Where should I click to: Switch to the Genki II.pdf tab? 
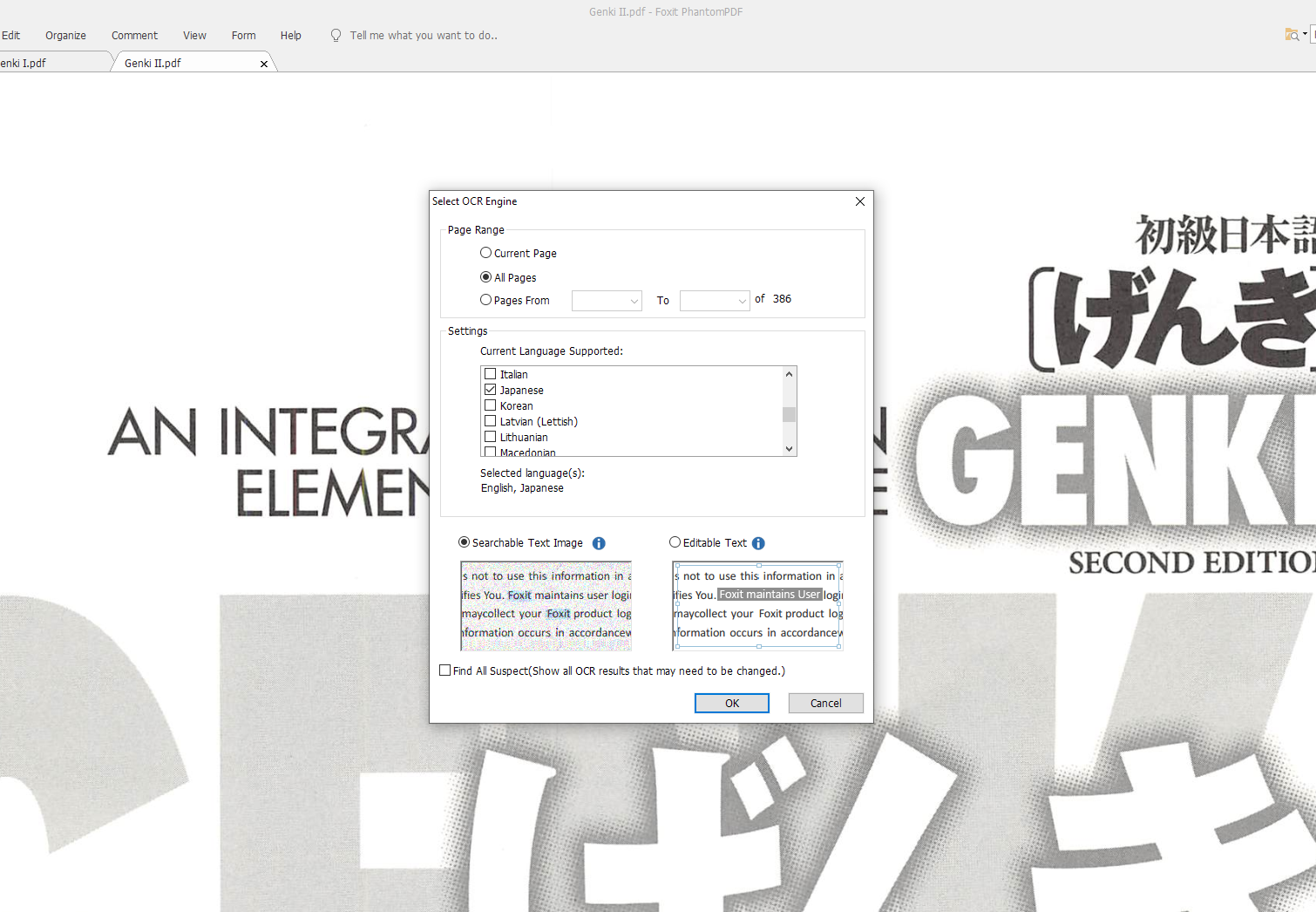pos(192,63)
